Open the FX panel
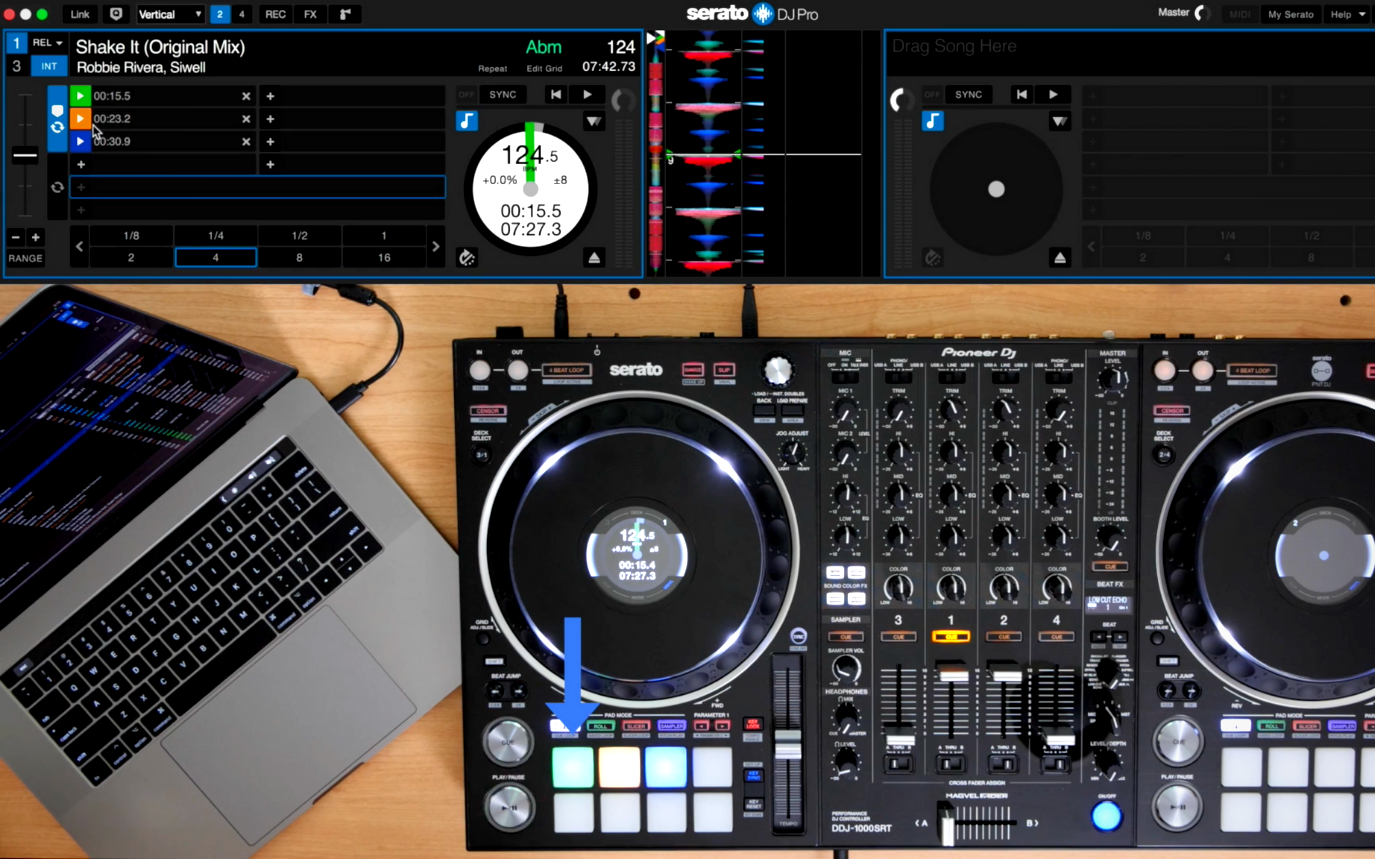Image resolution: width=1375 pixels, height=859 pixels. [x=310, y=14]
